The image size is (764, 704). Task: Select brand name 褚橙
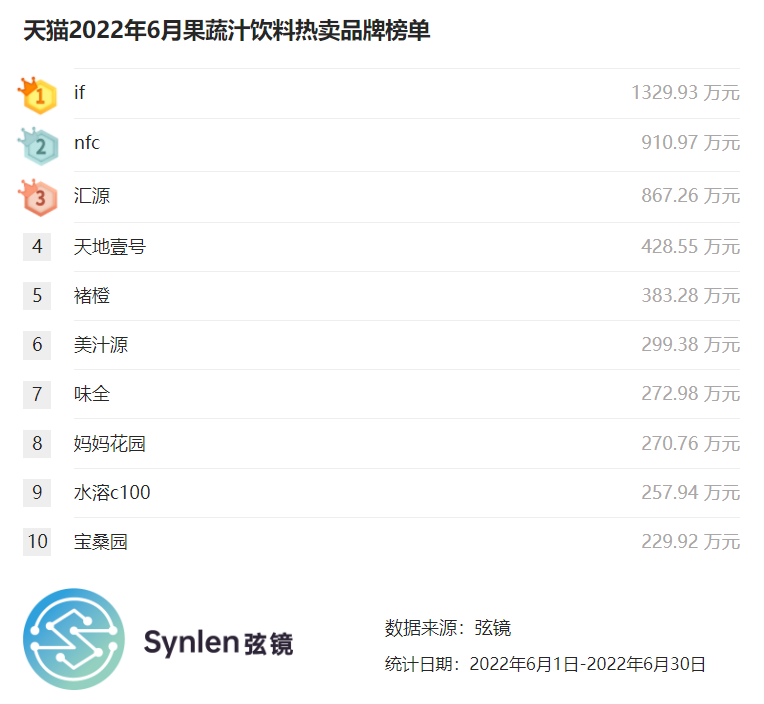point(92,296)
